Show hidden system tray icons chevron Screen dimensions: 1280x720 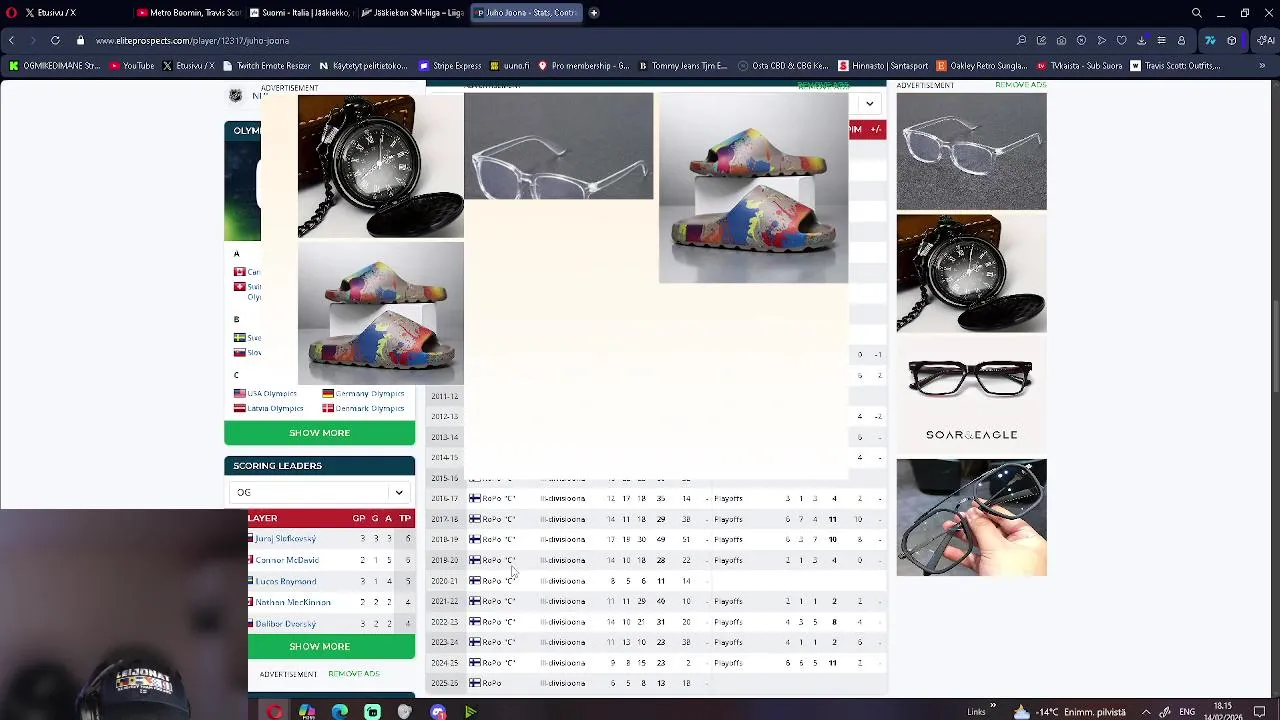(x=1146, y=712)
